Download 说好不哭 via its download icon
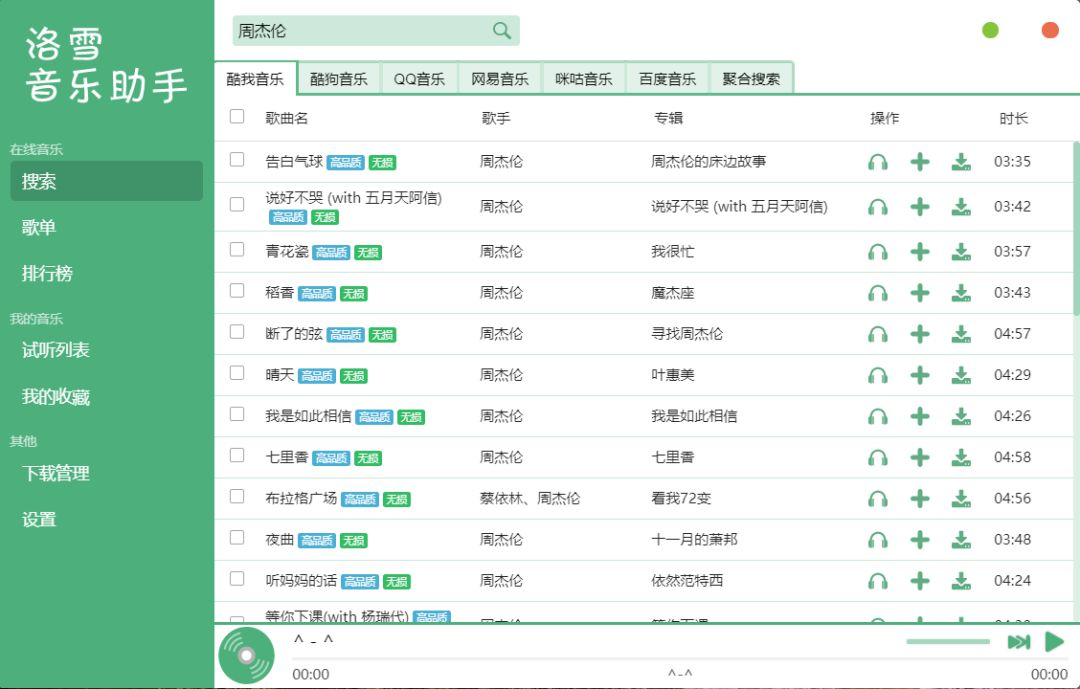 (961, 207)
